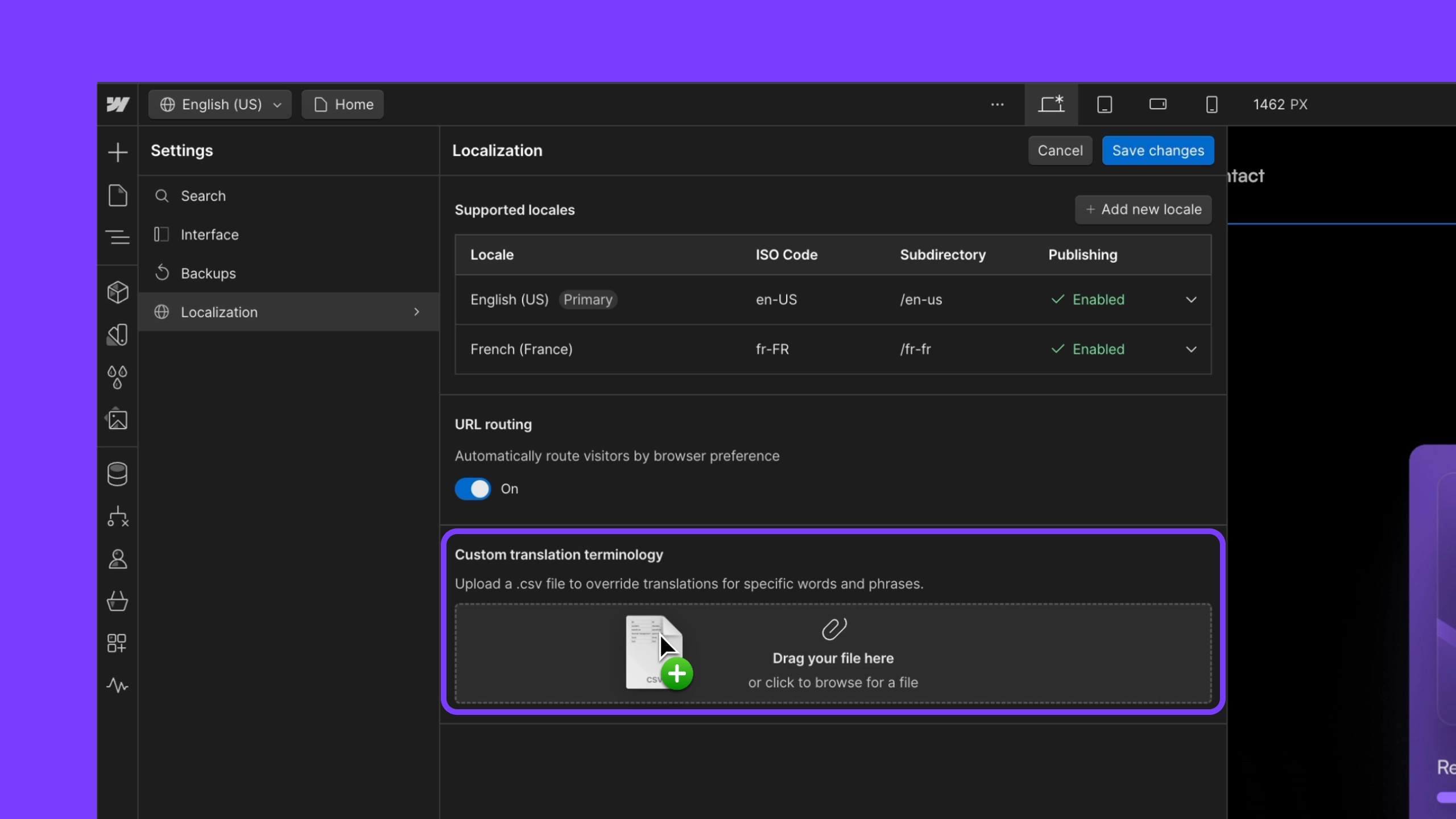Open the Components cube icon
This screenshot has width=1456, height=819.
(118, 292)
